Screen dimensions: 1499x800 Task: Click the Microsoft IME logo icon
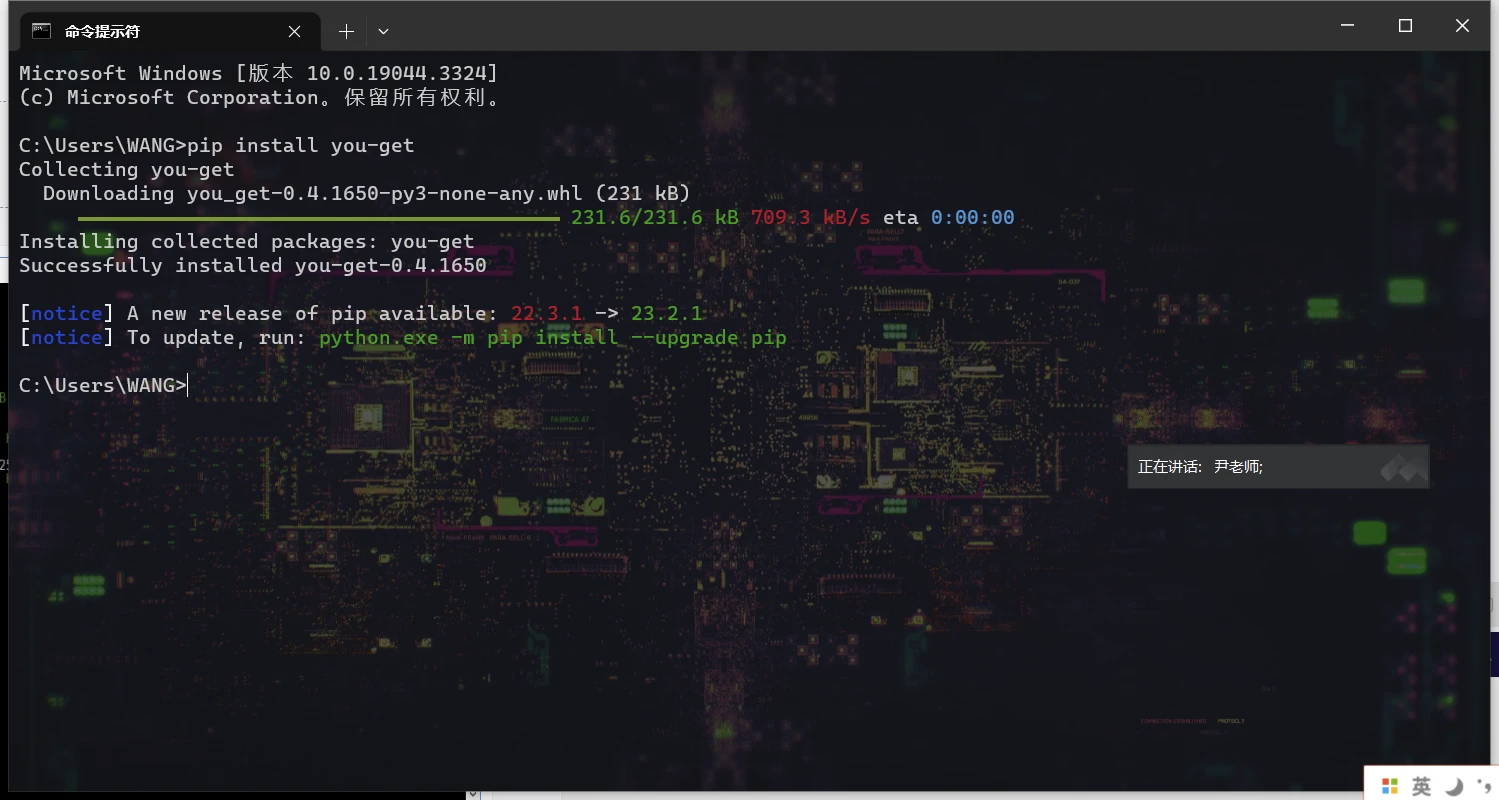(x=1389, y=786)
